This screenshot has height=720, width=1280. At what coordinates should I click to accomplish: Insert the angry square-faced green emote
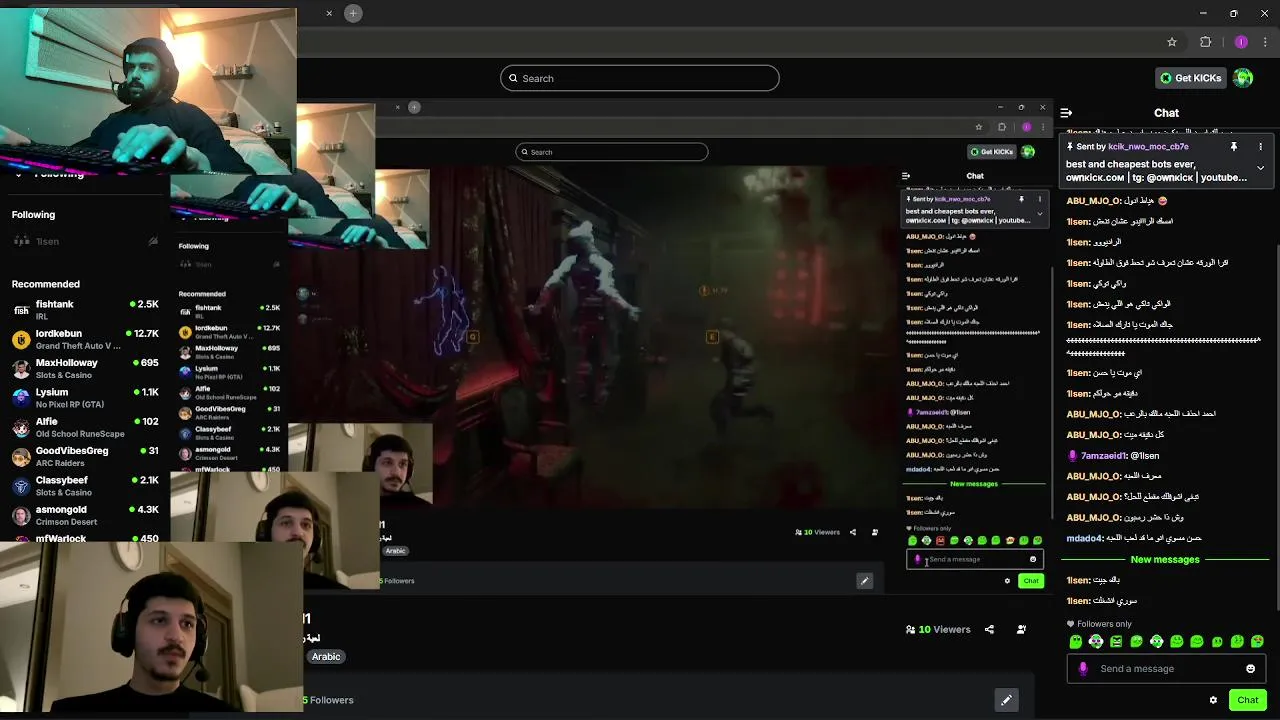[x=1116, y=642]
